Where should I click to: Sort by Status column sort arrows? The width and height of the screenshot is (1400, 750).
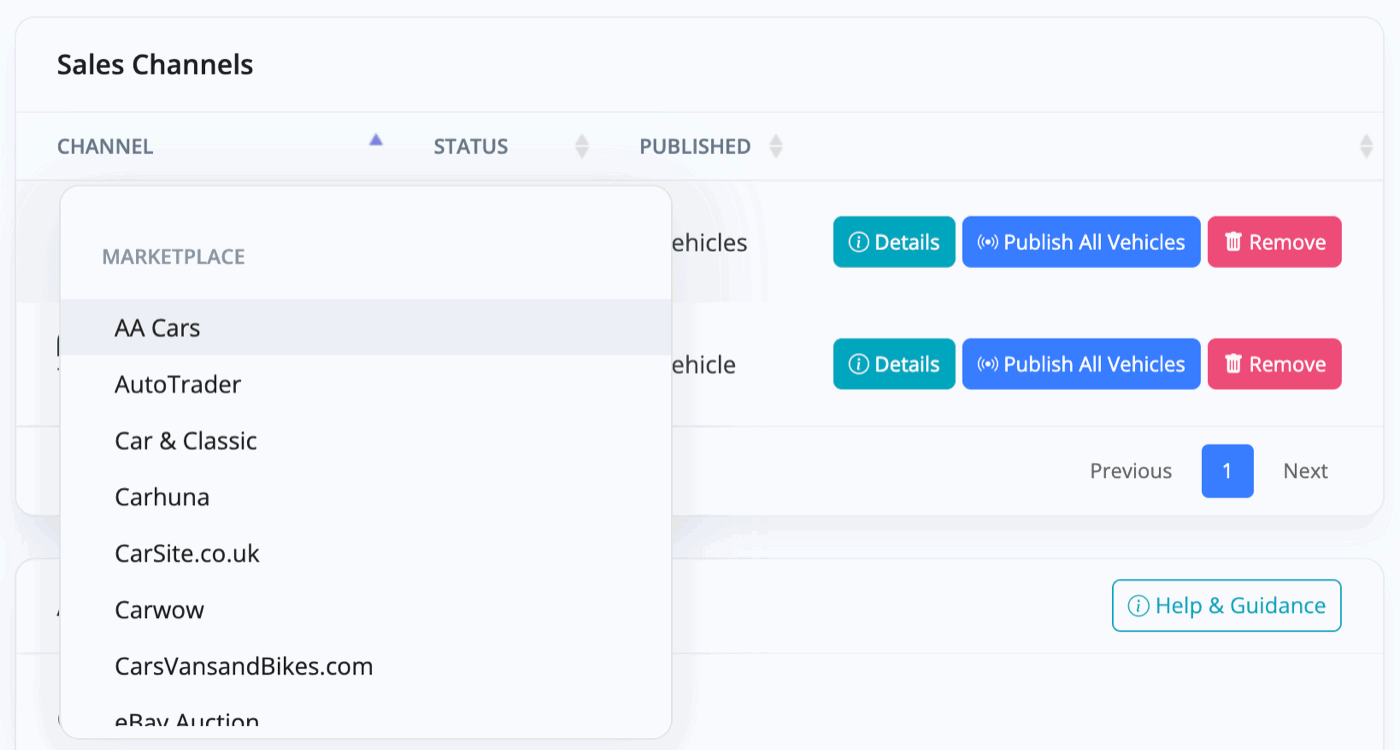tap(582, 147)
